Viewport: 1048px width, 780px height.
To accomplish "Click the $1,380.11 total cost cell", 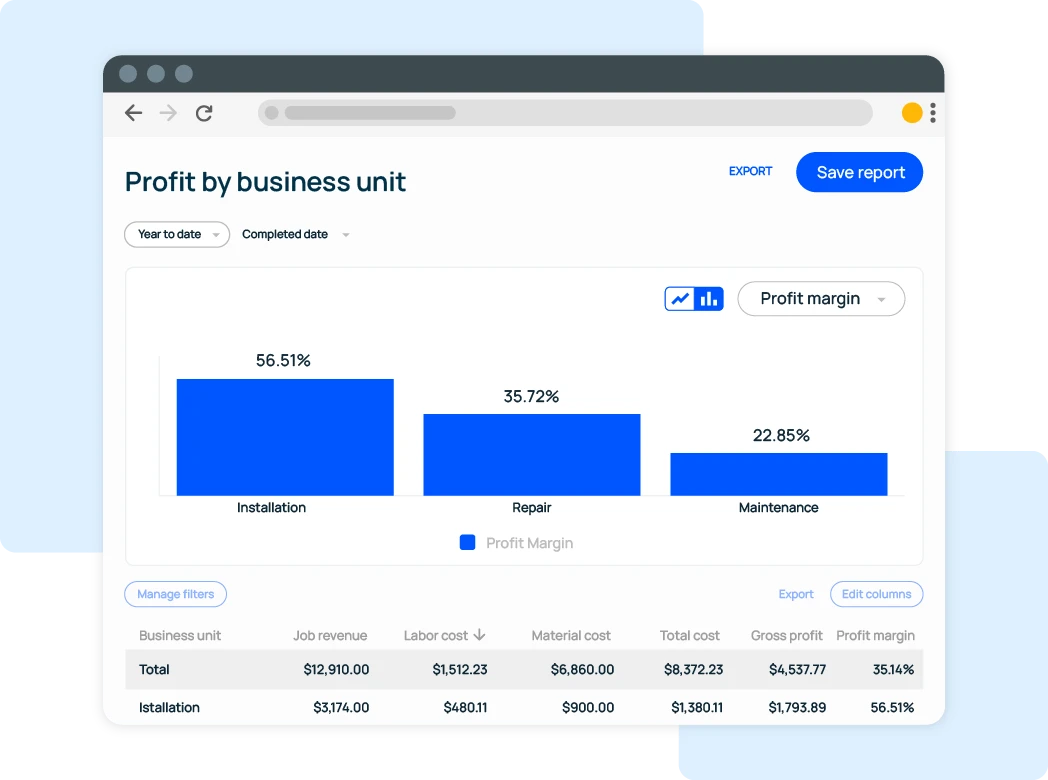I will coord(697,707).
